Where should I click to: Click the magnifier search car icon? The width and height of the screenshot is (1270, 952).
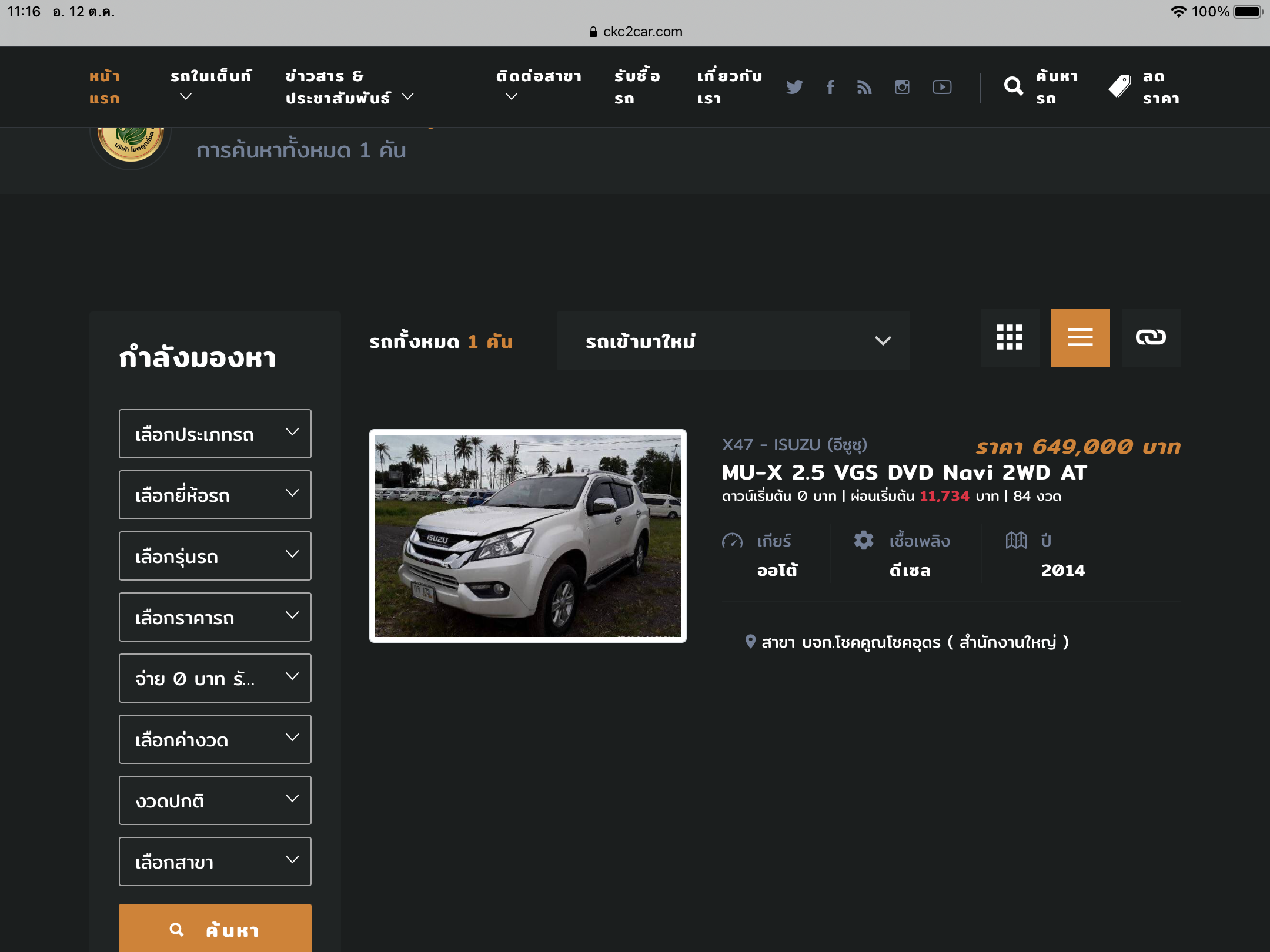tap(1014, 87)
